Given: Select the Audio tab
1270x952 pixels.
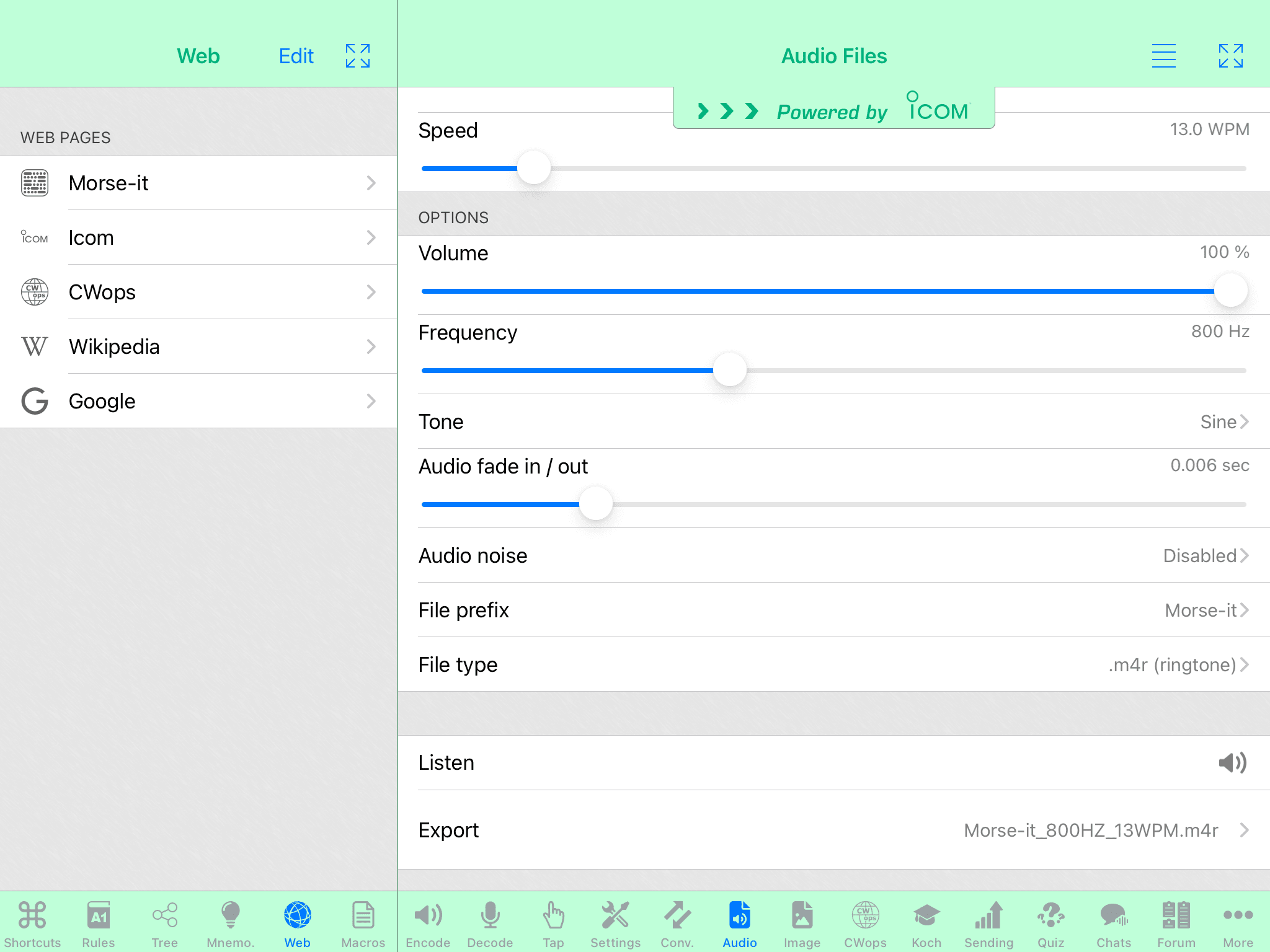Looking at the screenshot, I should pos(740,924).
